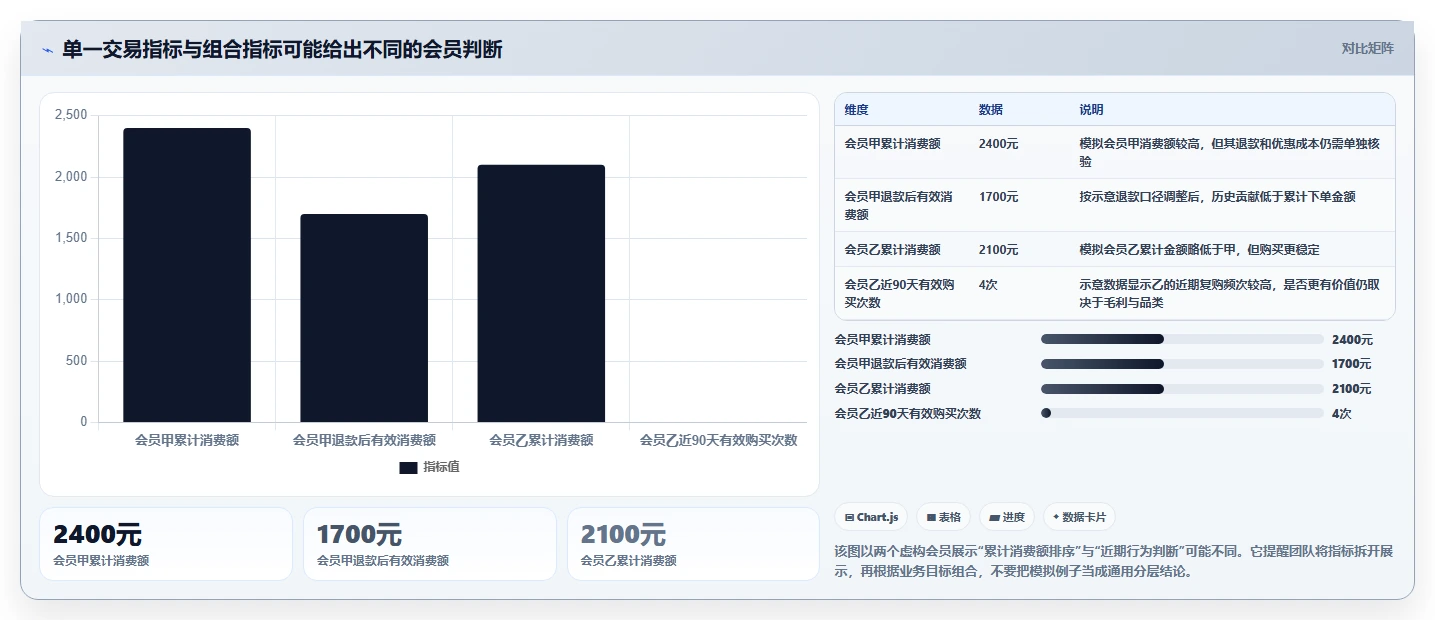
Task: Click the 会员甲退款后有效消费额 label in the progress list
Action: pyautogui.click(x=900, y=364)
